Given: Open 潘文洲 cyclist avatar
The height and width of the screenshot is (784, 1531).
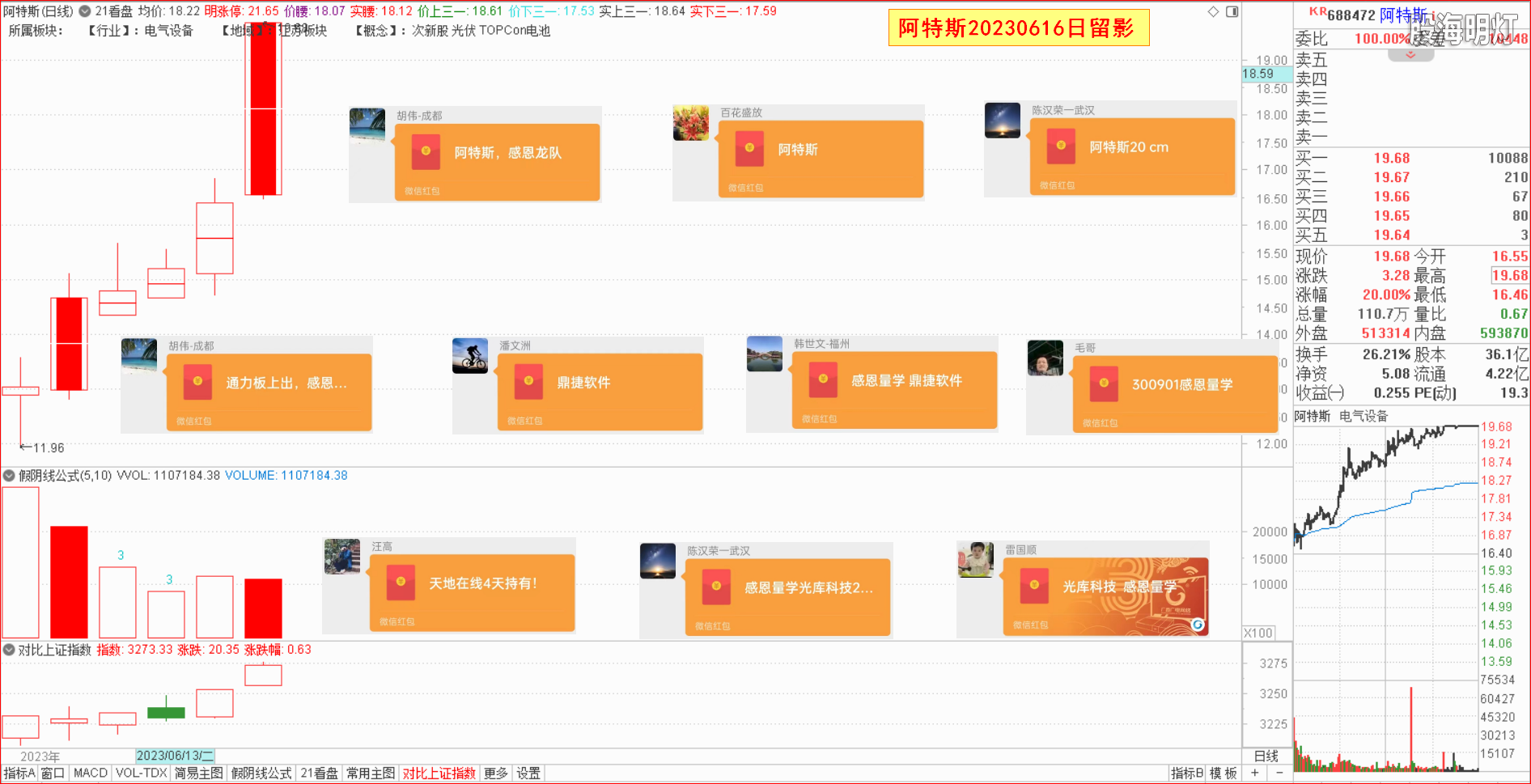Looking at the screenshot, I should (470, 356).
